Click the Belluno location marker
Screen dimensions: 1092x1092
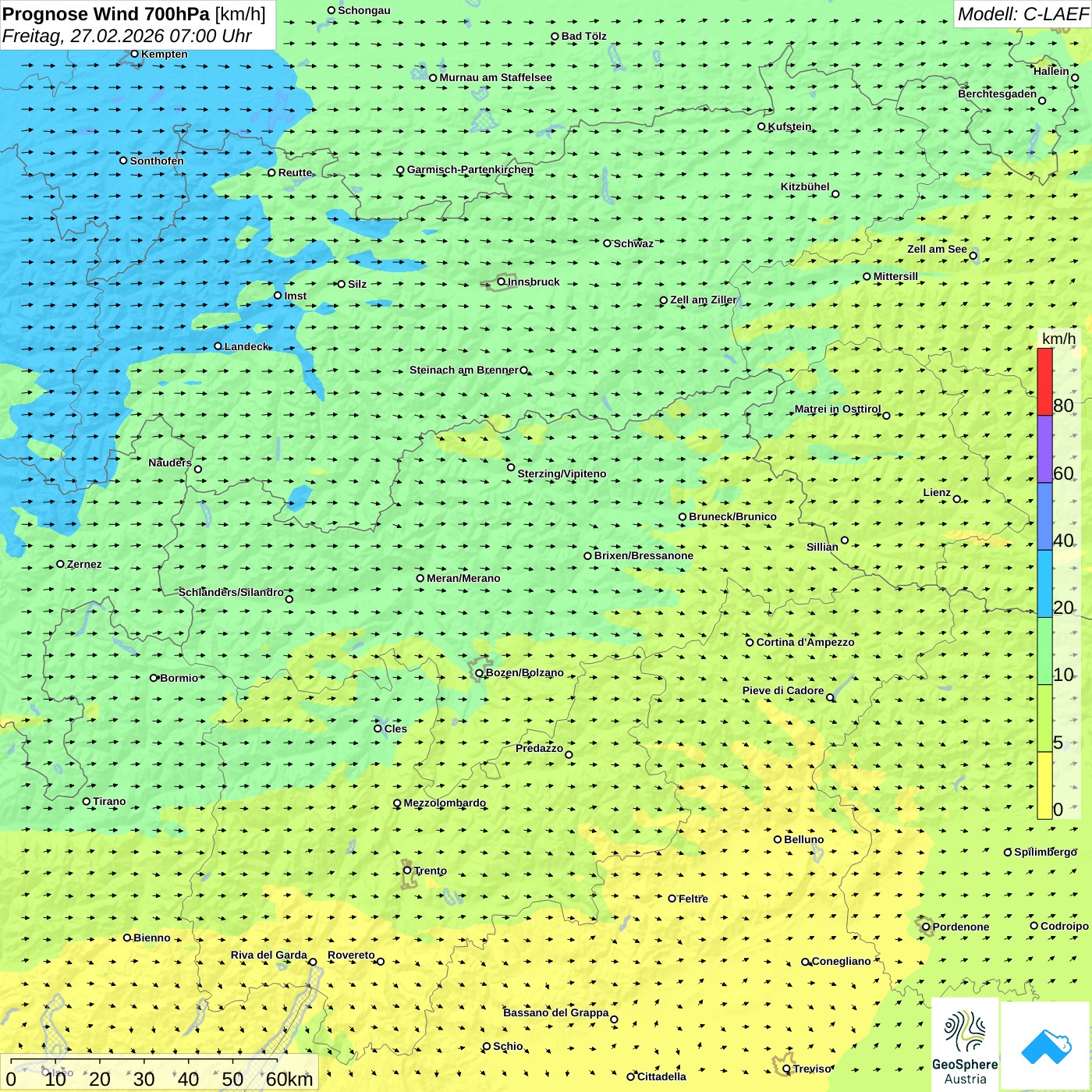(777, 839)
